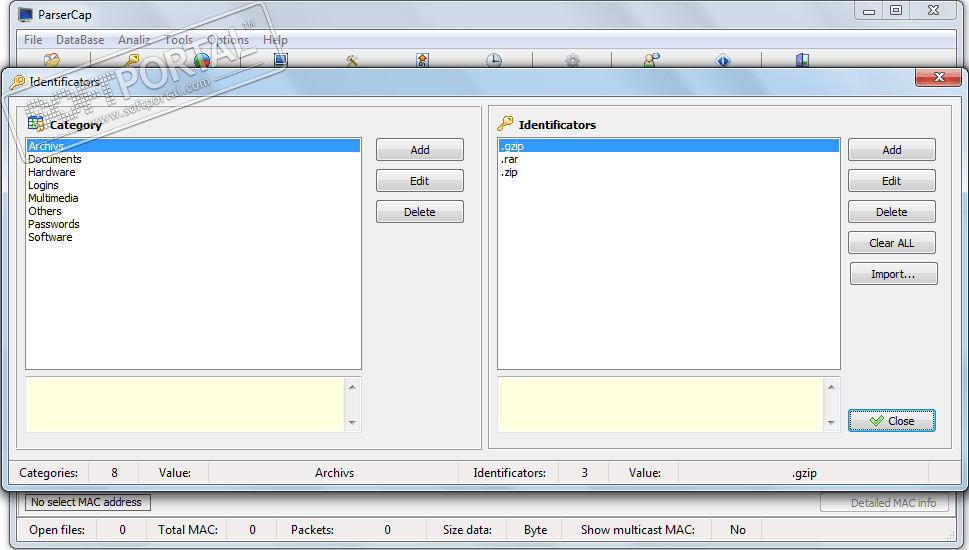Click the Categories count 8 in the status bar
The image size is (969, 550).
pyautogui.click(x=114, y=473)
